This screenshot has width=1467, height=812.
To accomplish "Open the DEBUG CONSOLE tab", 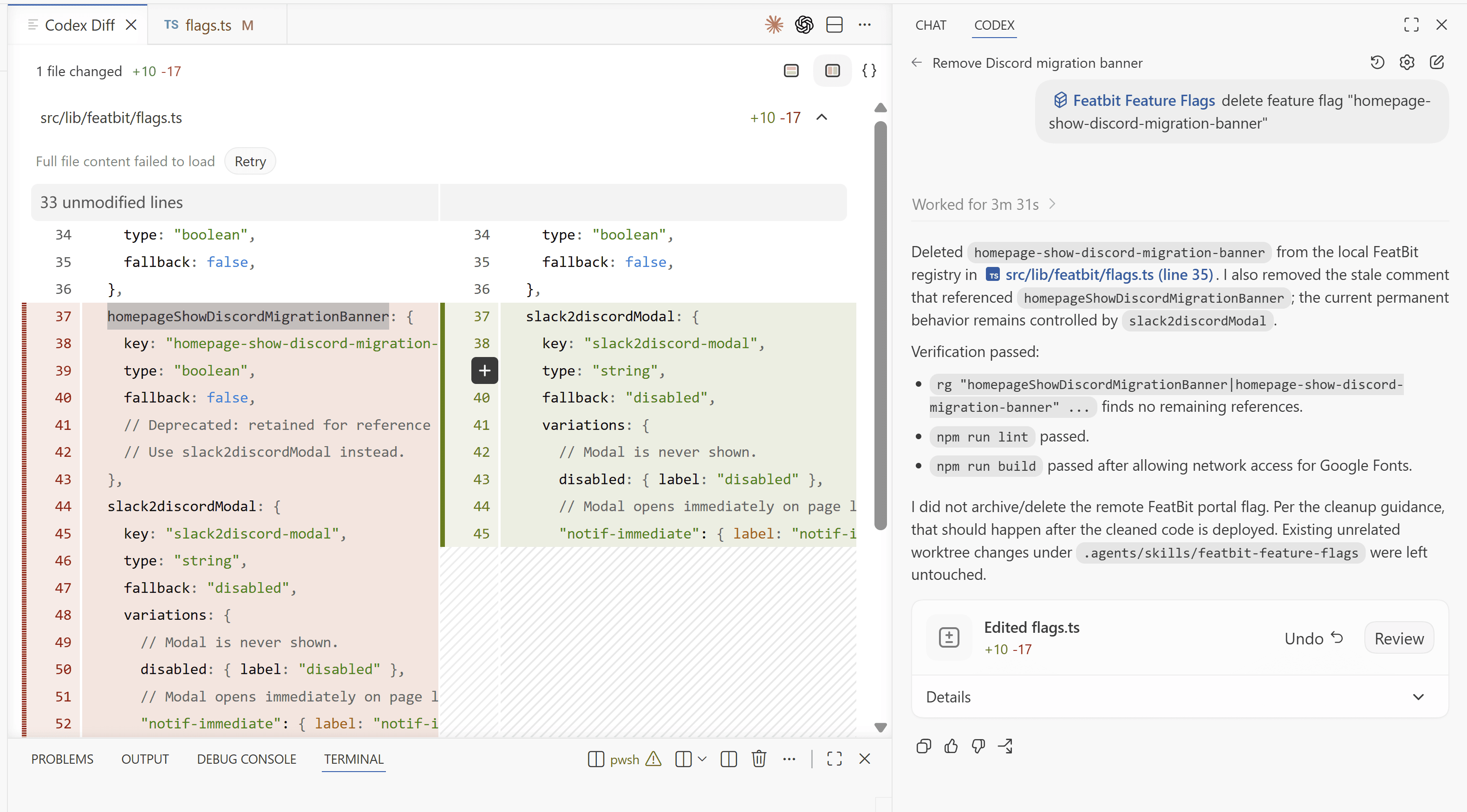I will (x=246, y=759).
